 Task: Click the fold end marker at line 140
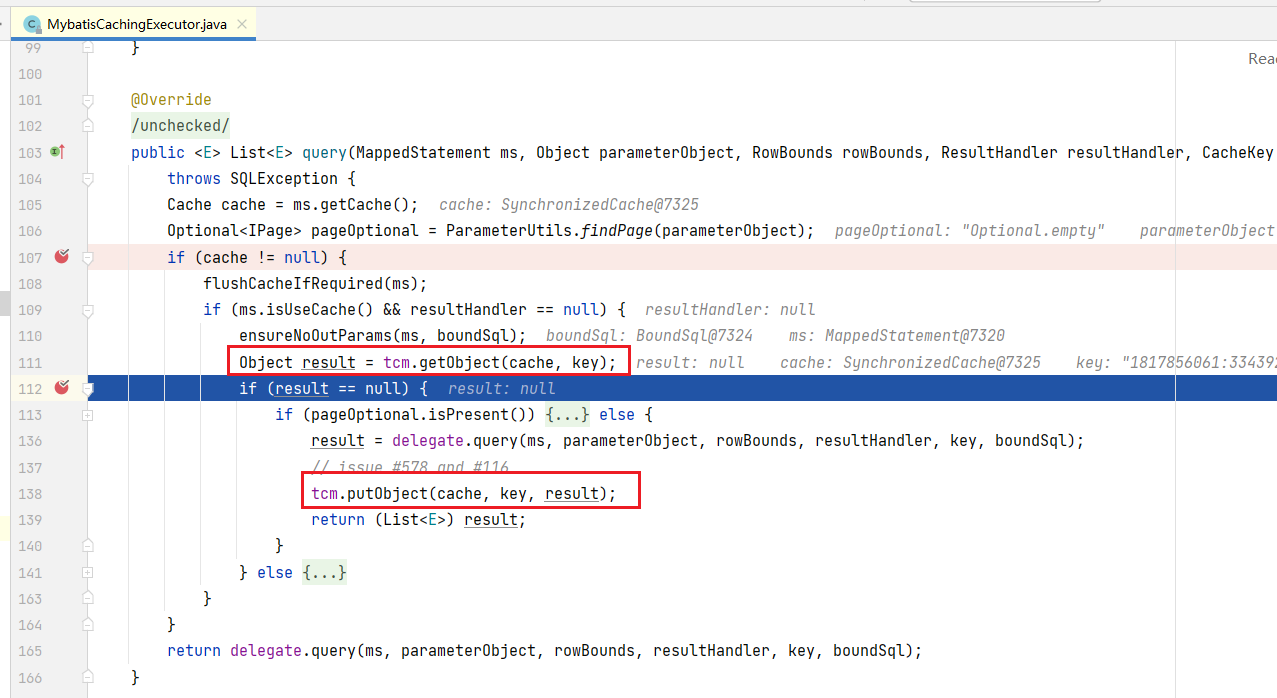(88, 546)
